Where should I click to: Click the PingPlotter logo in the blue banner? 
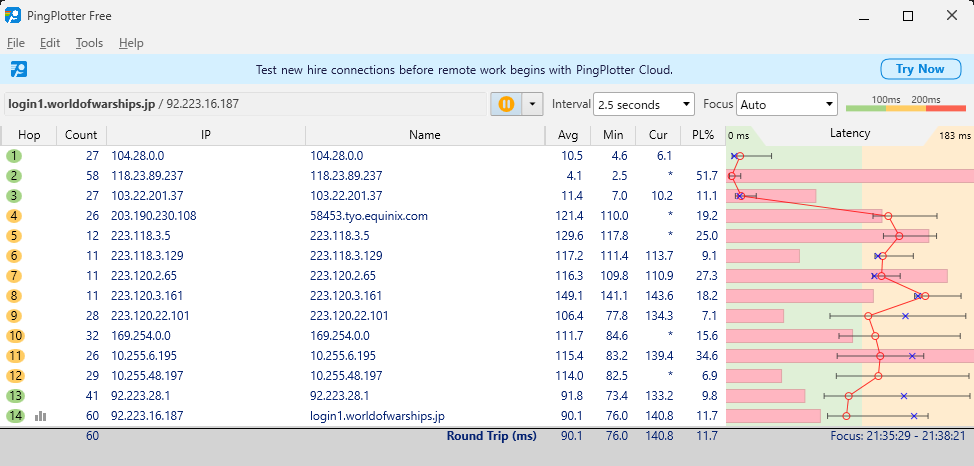tap(19, 69)
